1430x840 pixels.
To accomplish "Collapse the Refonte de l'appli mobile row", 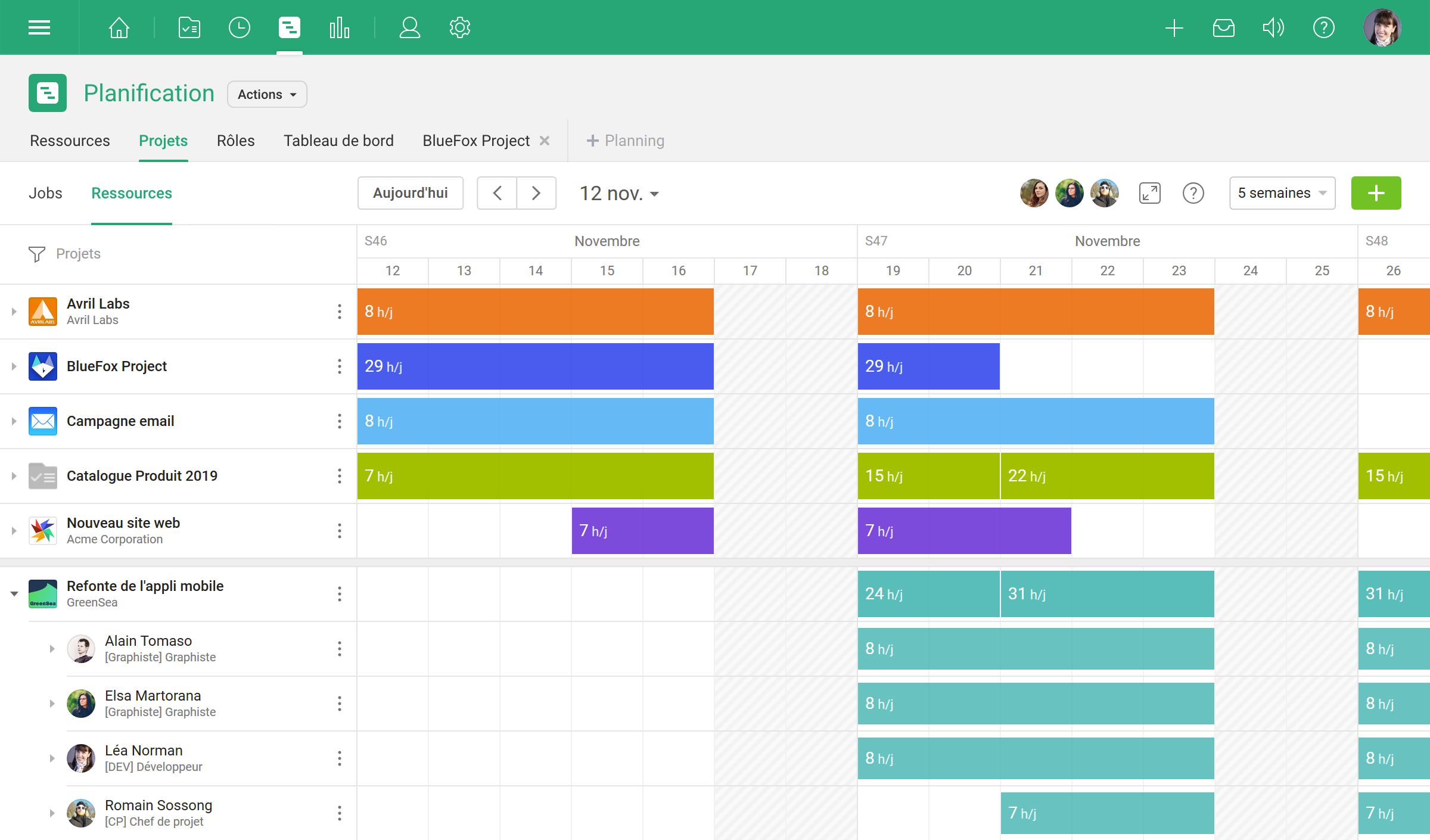I will (x=14, y=594).
